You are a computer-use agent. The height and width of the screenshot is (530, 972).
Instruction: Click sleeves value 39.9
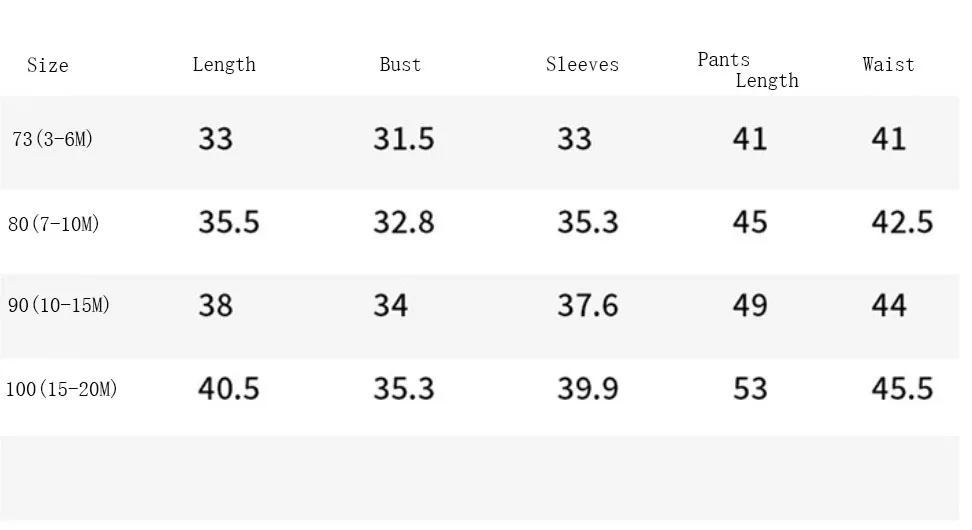tap(588, 389)
